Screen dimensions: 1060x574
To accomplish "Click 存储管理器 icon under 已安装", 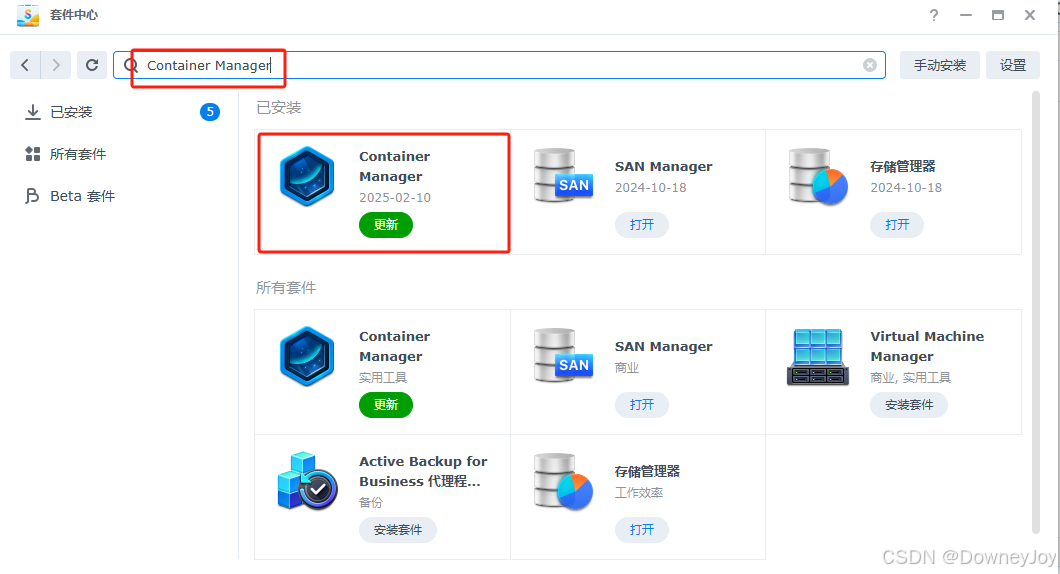I will [818, 176].
